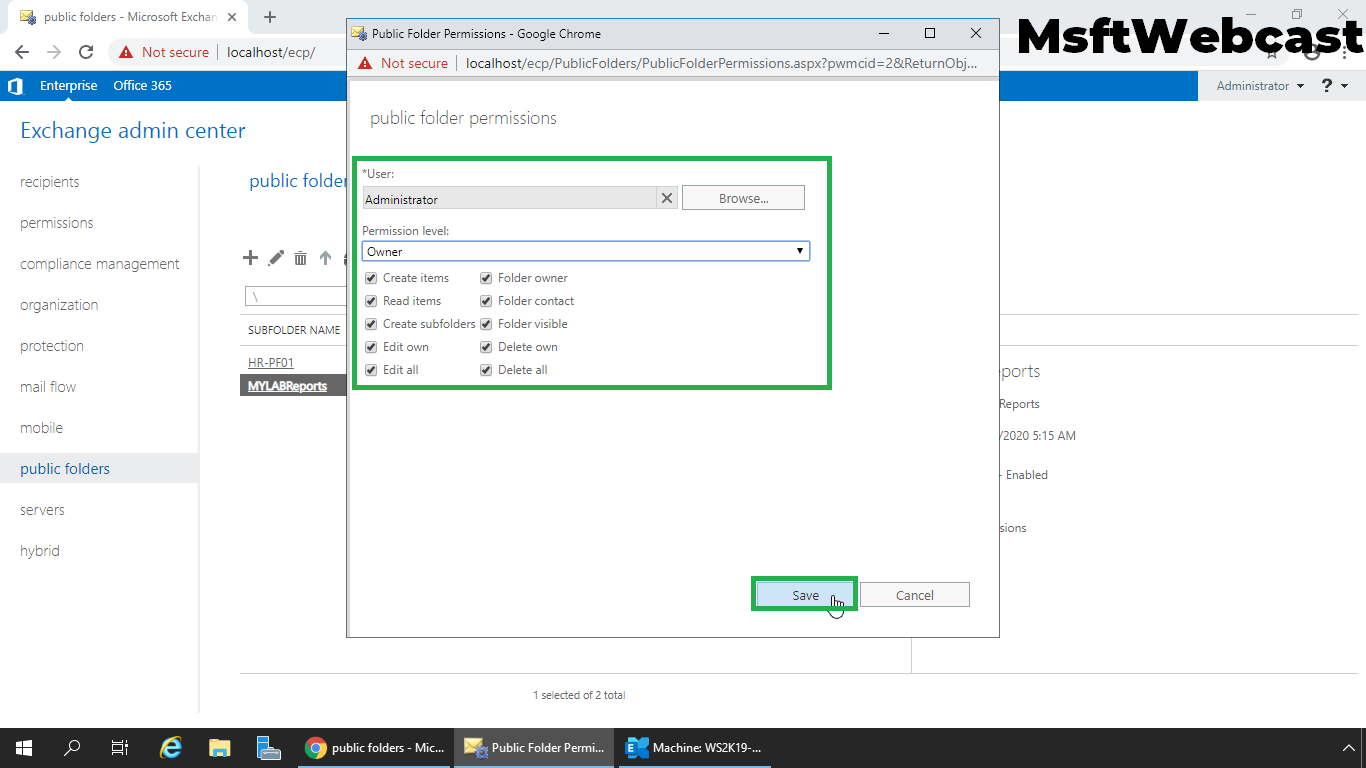Open help using the question mark icon
This screenshot has width=1366, height=768.
tap(1326, 85)
